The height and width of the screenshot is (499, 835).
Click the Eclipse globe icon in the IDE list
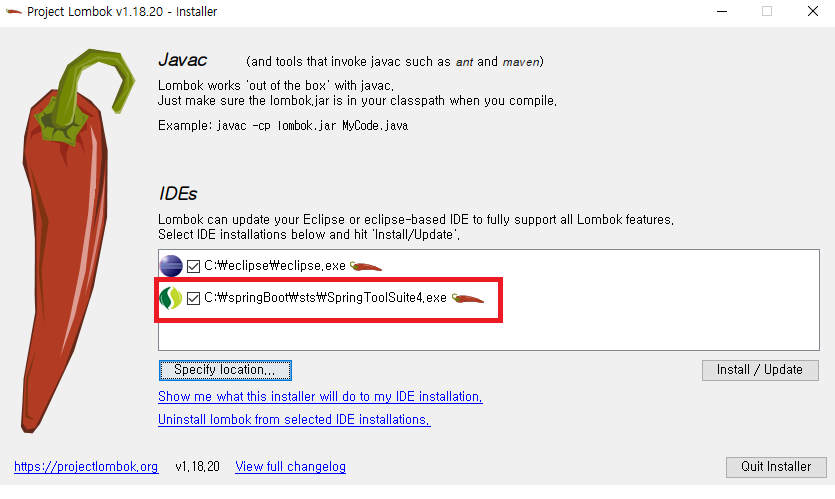171,266
